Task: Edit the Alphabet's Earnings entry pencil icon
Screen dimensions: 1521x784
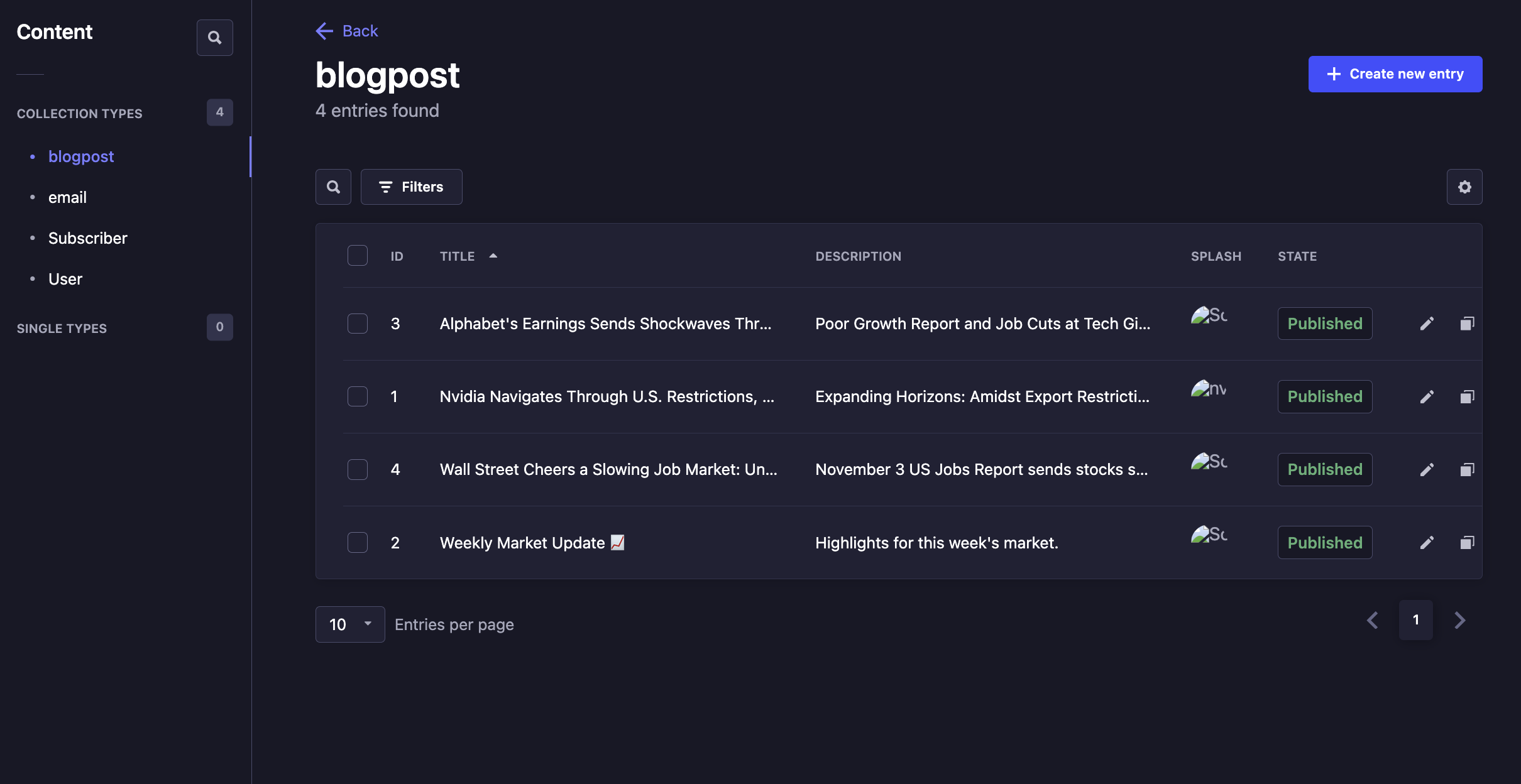Action: pyautogui.click(x=1427, y=324)
